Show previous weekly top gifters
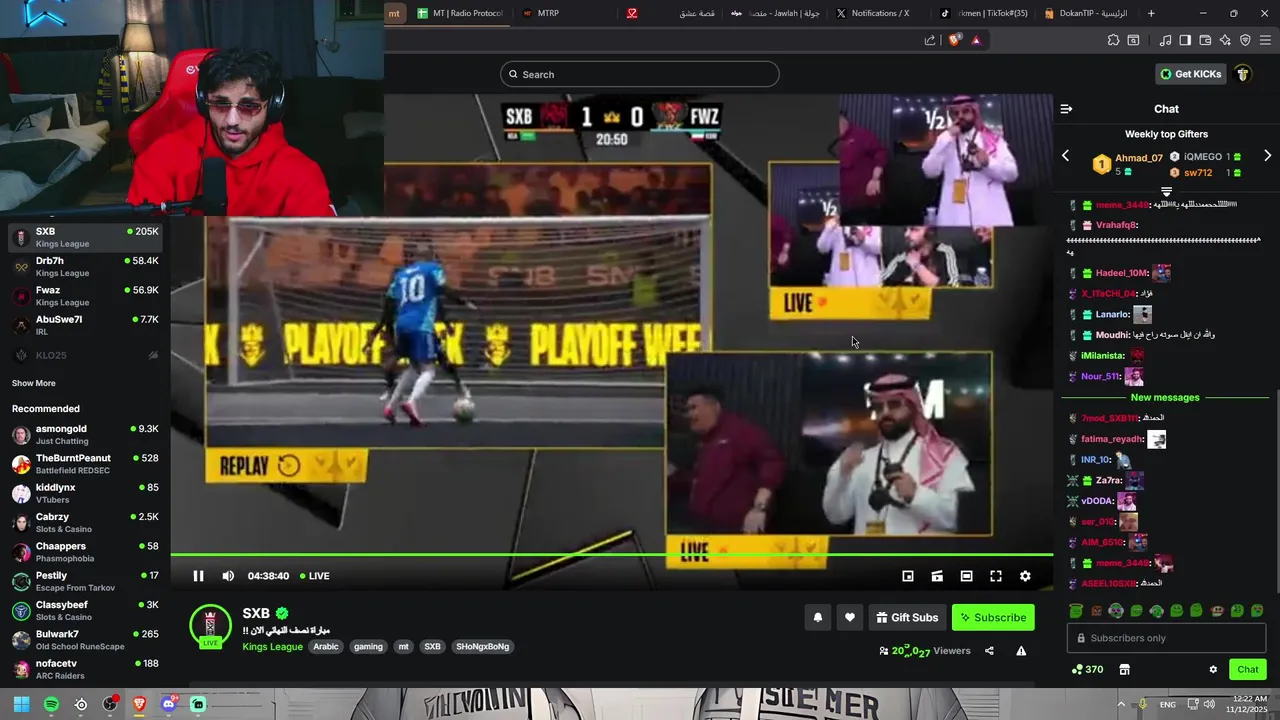The height and width of the screenshot is (720, 1280). [x=1065, y=156]
